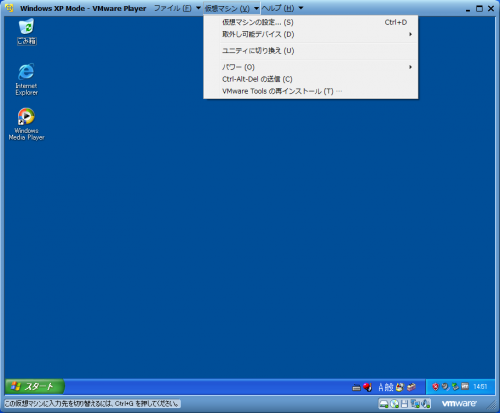Click the vmware logo in status bar
500x413 pixels.
(459, 404)
